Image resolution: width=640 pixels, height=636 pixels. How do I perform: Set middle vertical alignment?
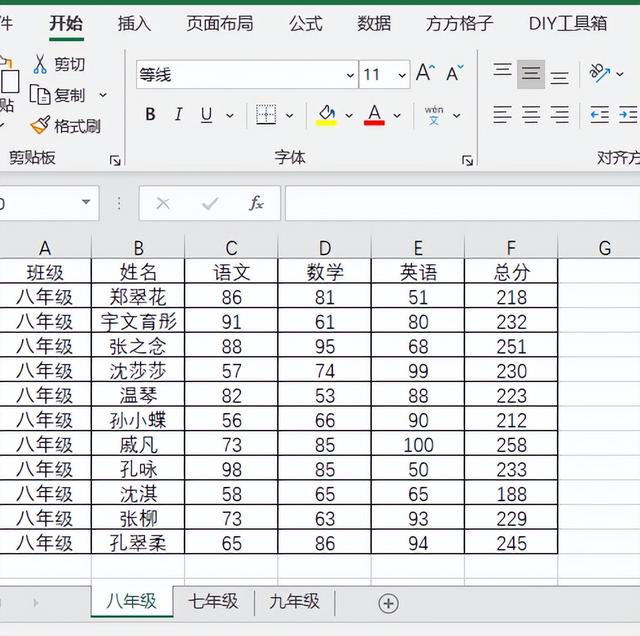(x=531, y=74)
